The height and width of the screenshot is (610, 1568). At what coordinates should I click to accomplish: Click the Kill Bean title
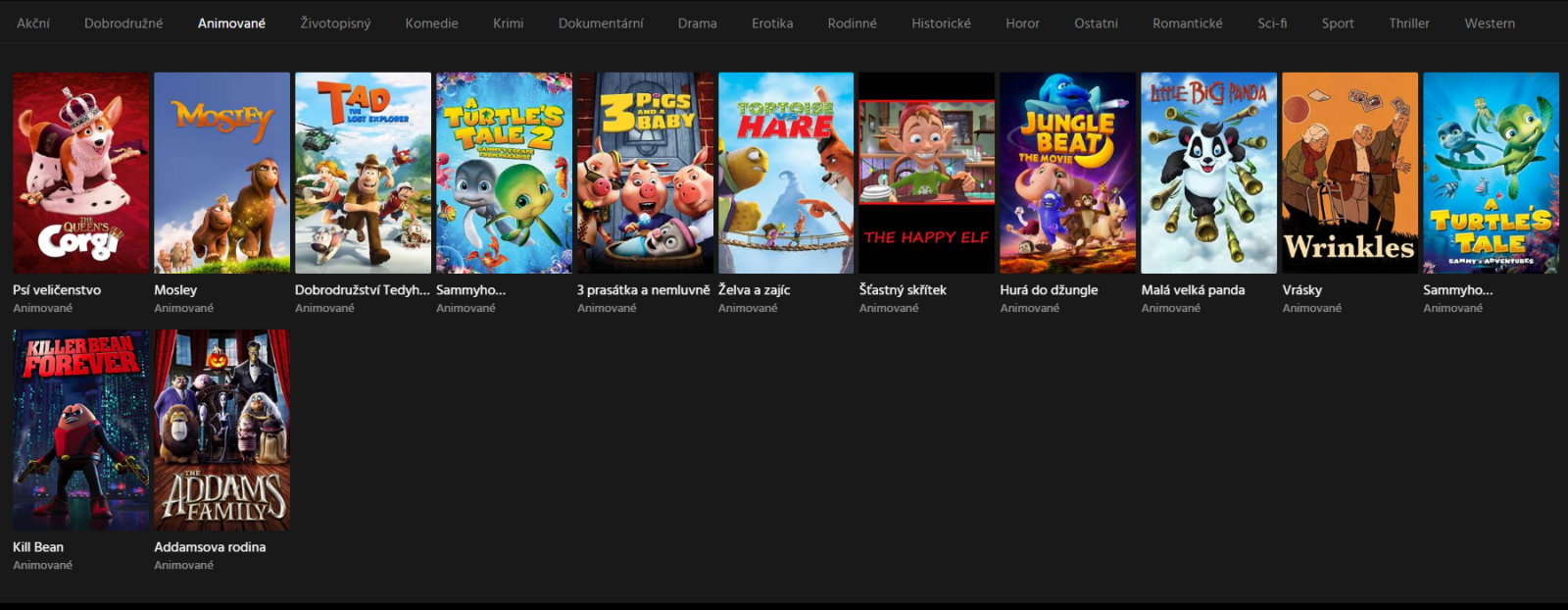pos(38,547)
